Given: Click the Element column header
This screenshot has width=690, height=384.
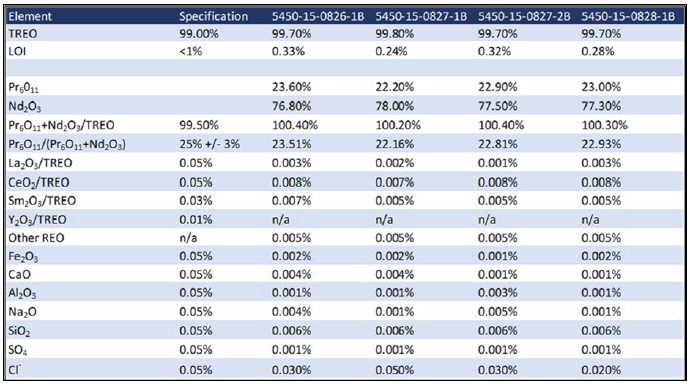Looking at the screenshot, I should coord(30,17).
